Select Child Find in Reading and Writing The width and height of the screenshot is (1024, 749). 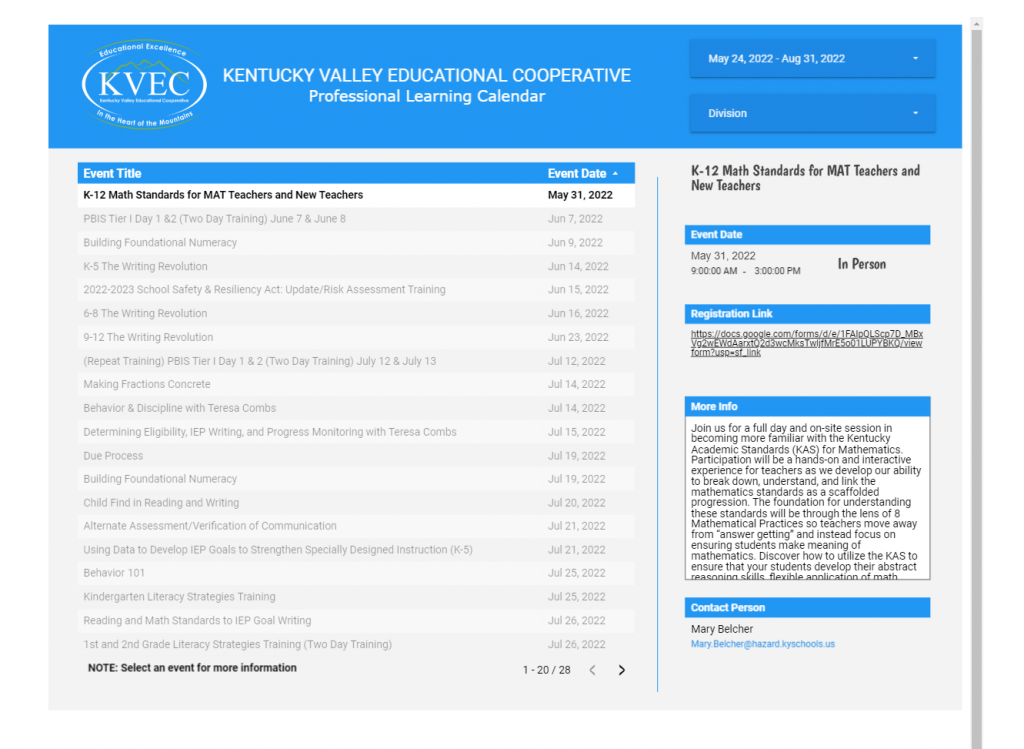tap(356, 503)
